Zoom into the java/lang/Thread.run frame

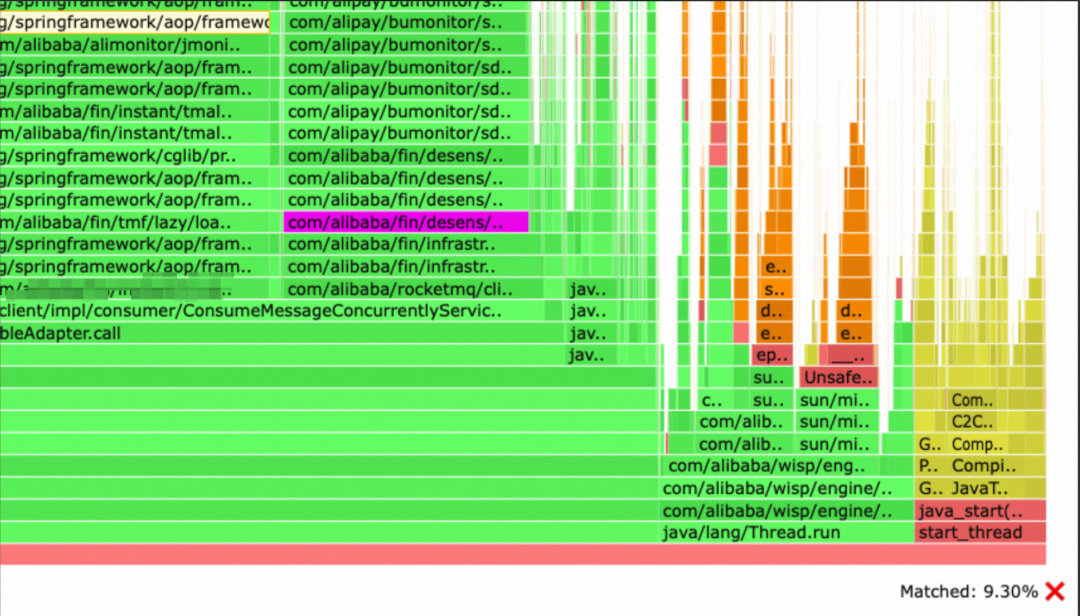pos(787,533)
